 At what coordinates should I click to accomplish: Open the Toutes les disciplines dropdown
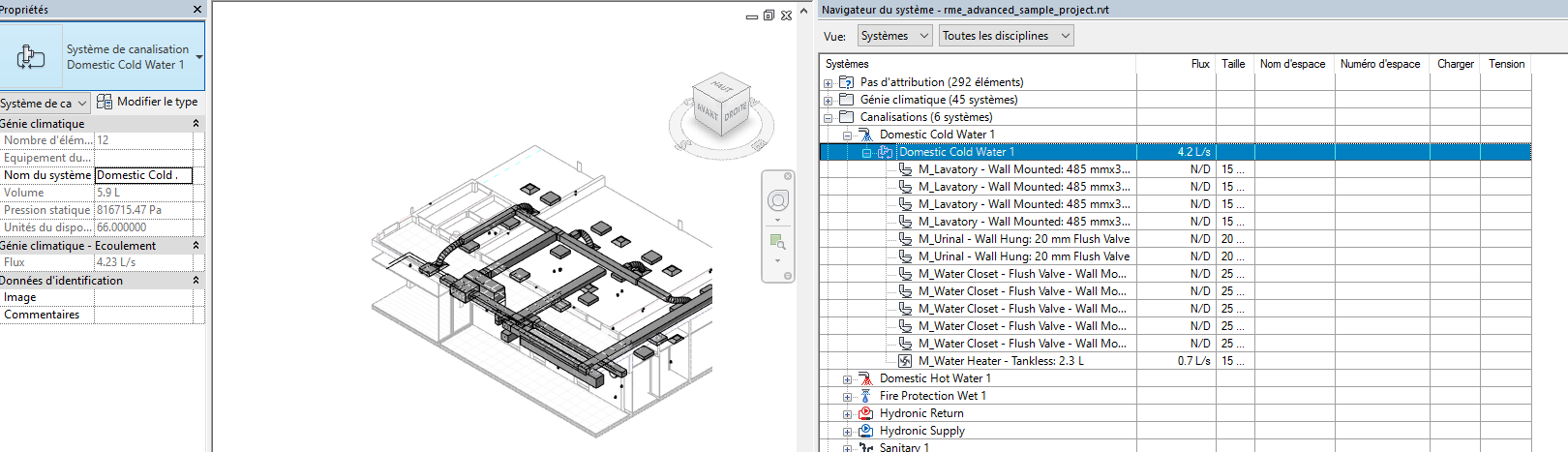pos(1006,36)
